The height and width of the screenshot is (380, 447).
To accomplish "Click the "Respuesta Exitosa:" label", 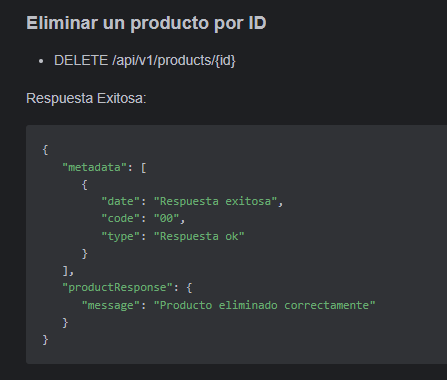I will coord(86,98).
